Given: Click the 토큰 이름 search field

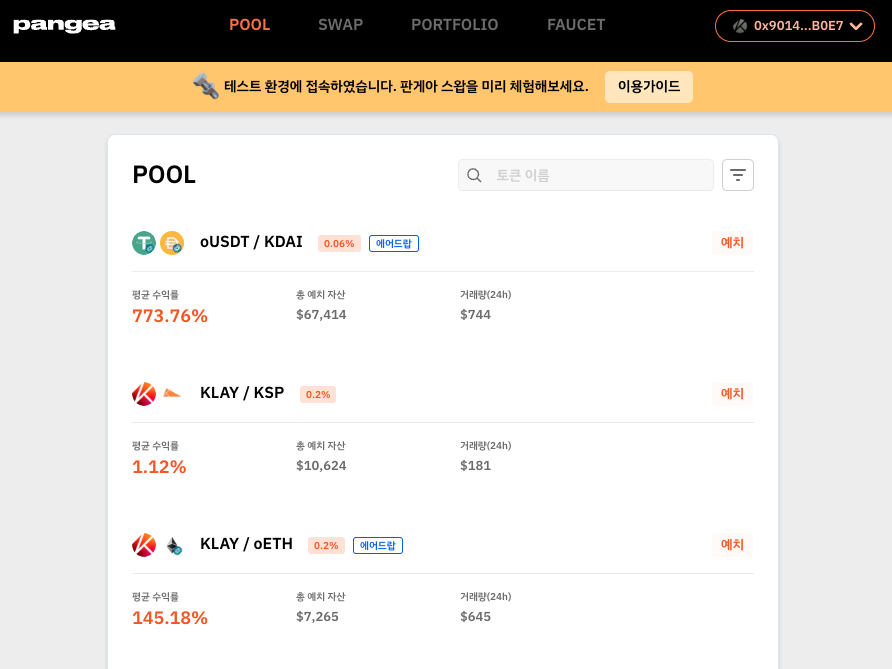Looking at the screenshot, I should point(585,175).
